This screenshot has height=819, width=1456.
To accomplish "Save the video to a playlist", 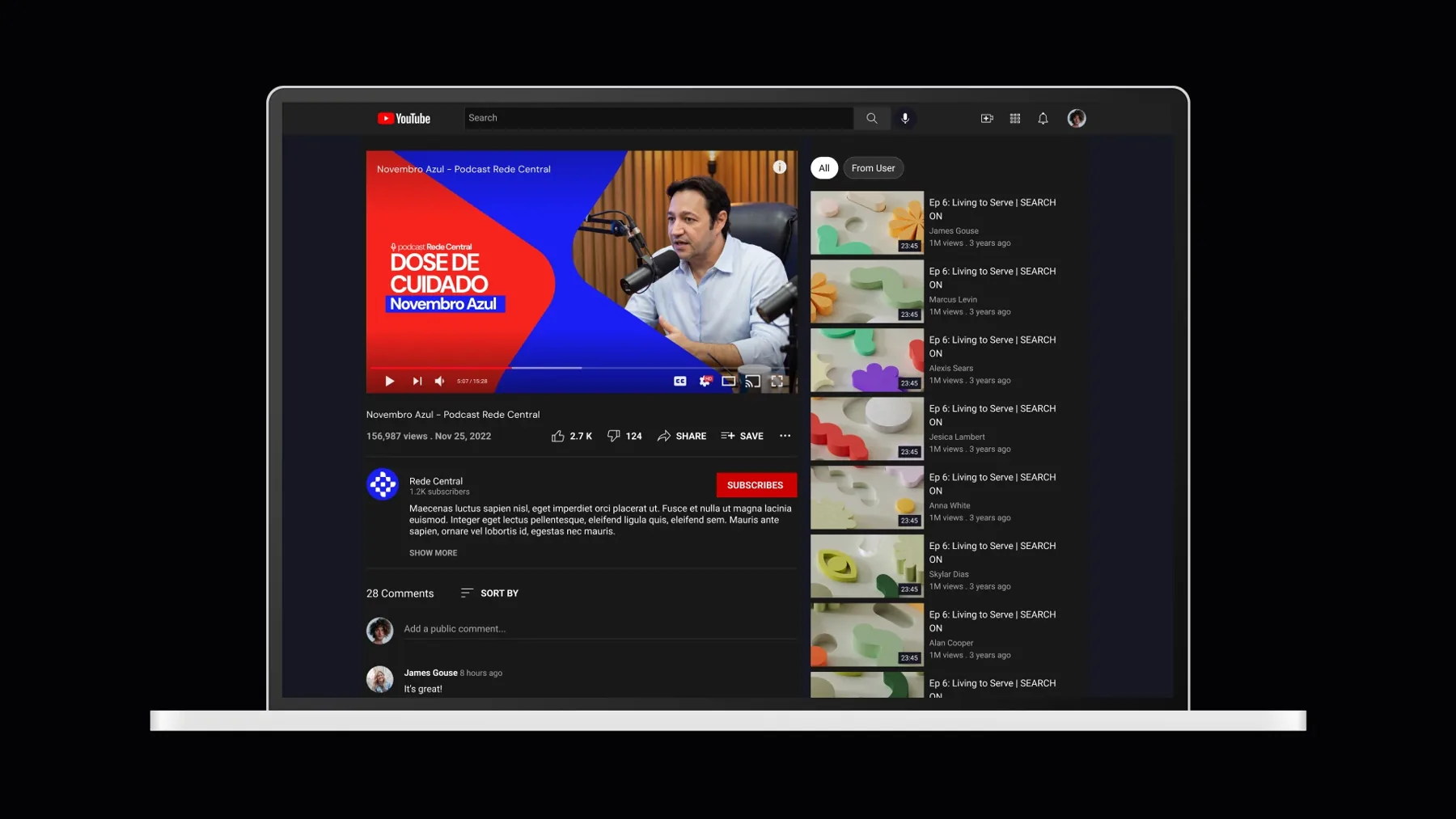I will tap(742, 436).
